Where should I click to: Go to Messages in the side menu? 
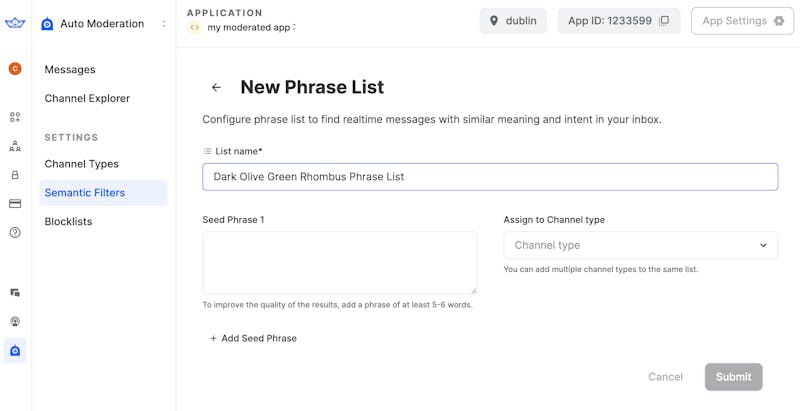(70, 70)
